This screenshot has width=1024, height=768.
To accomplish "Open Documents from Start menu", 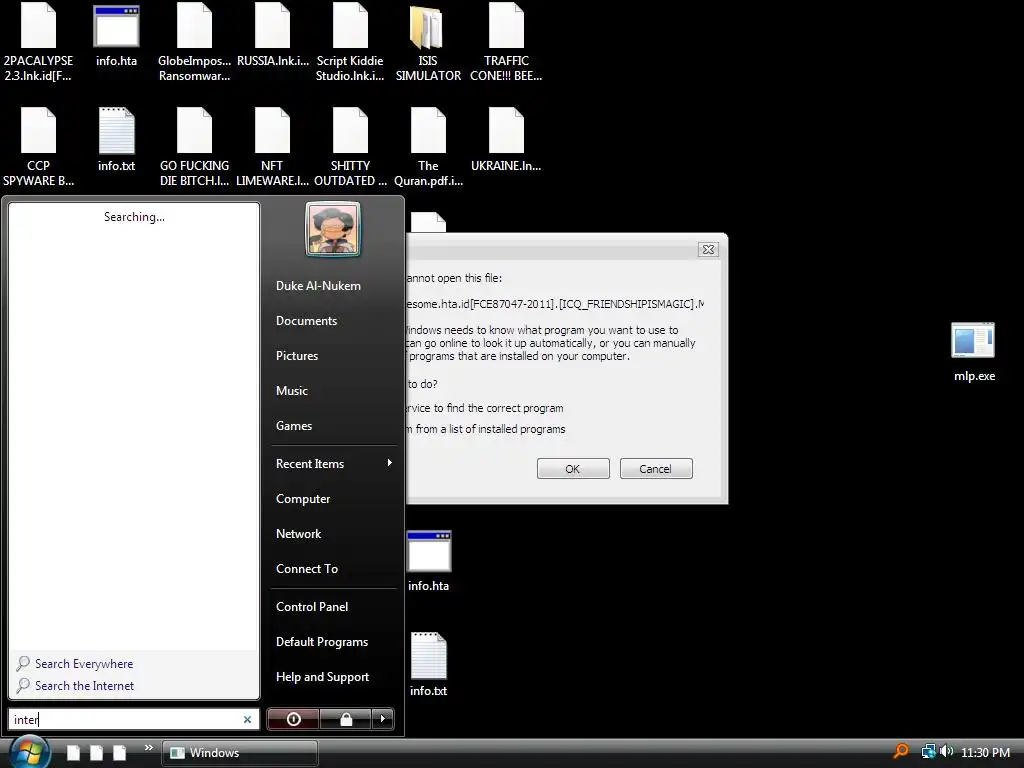I will (x=306, y=321).
